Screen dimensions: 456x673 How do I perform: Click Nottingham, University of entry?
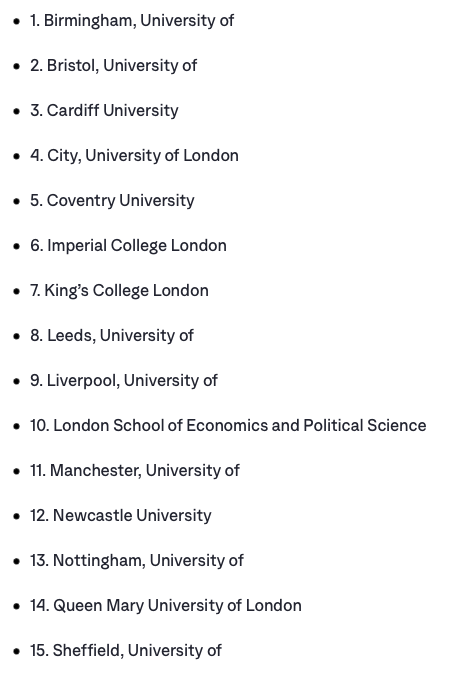[x=137, y=561]
